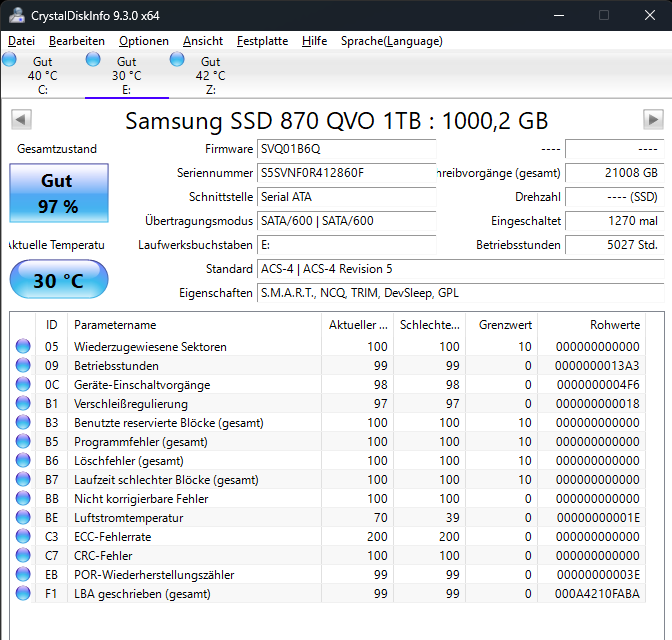Screen dimensions: 672x640
Task: Click status orb for LBA geschrieben row
Action: click(x=23, y=593)
